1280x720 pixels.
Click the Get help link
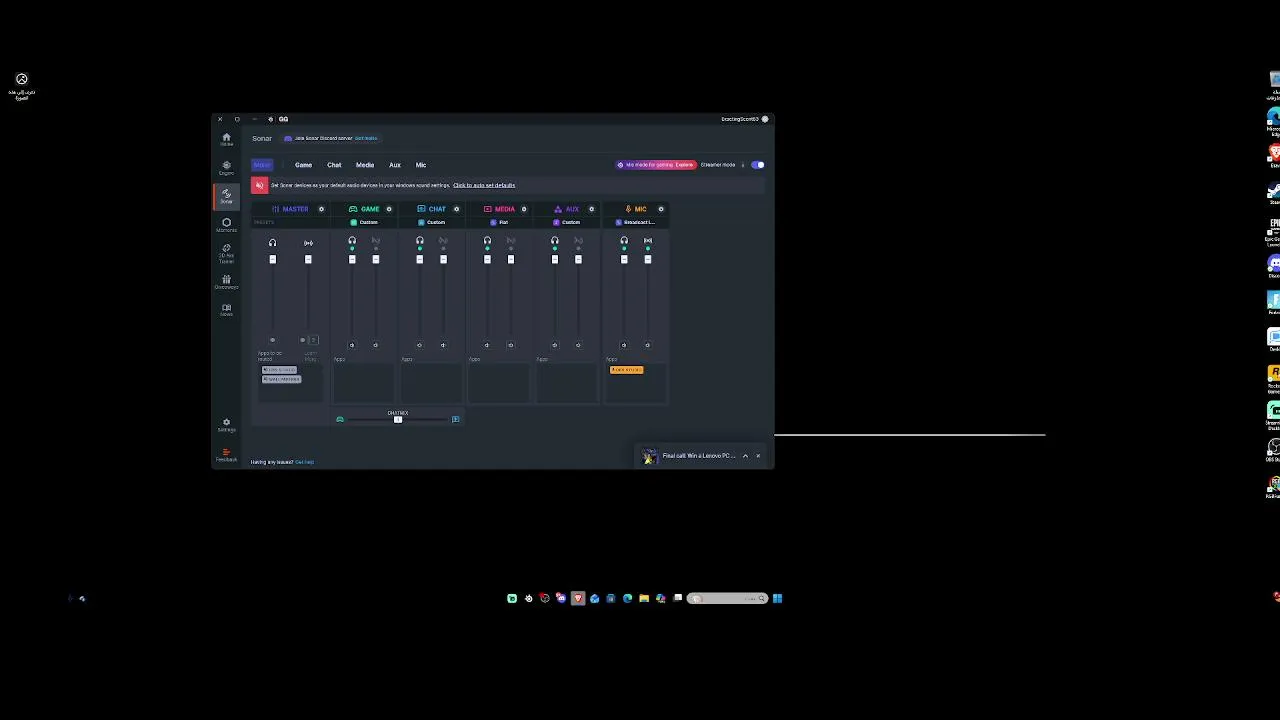(304, 462)
